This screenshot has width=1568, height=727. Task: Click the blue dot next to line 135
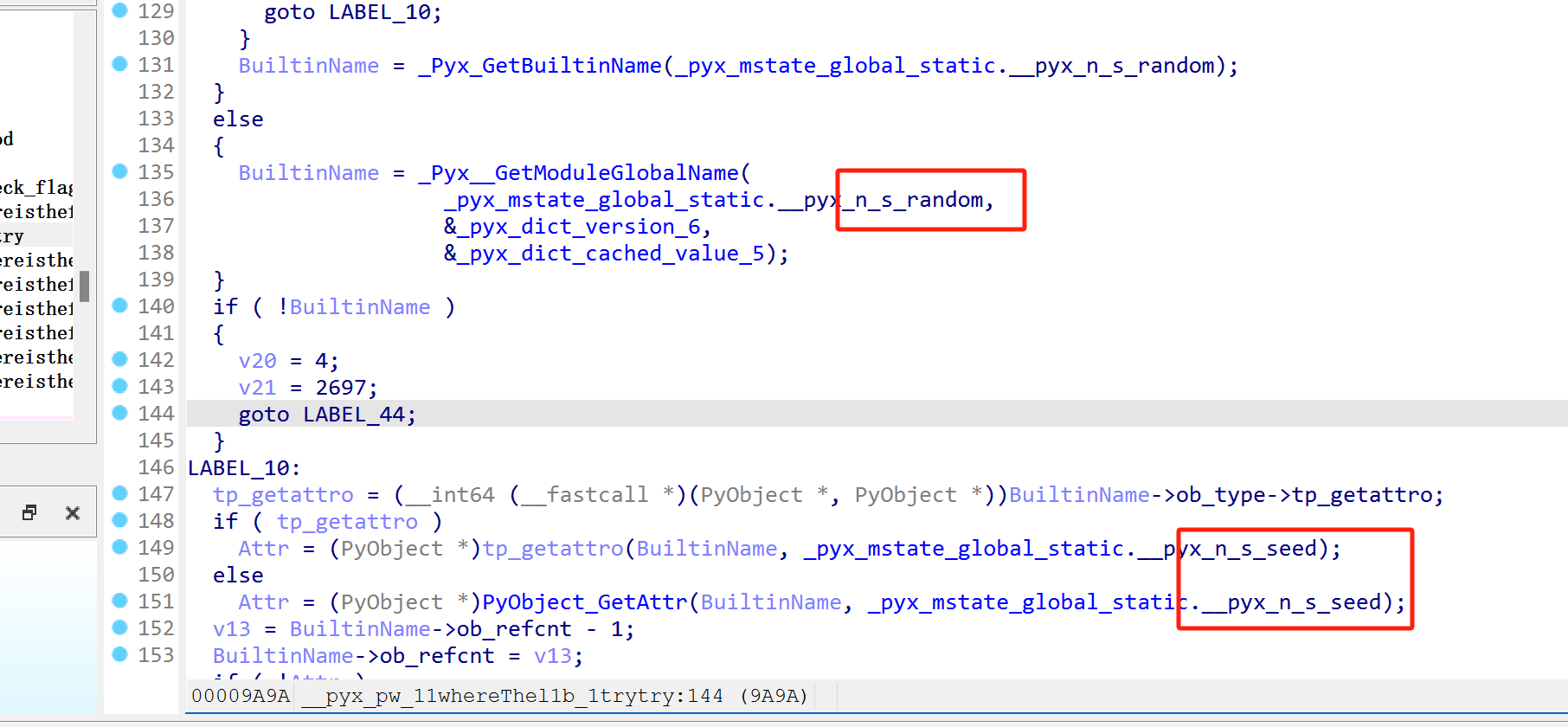[120, 171]
